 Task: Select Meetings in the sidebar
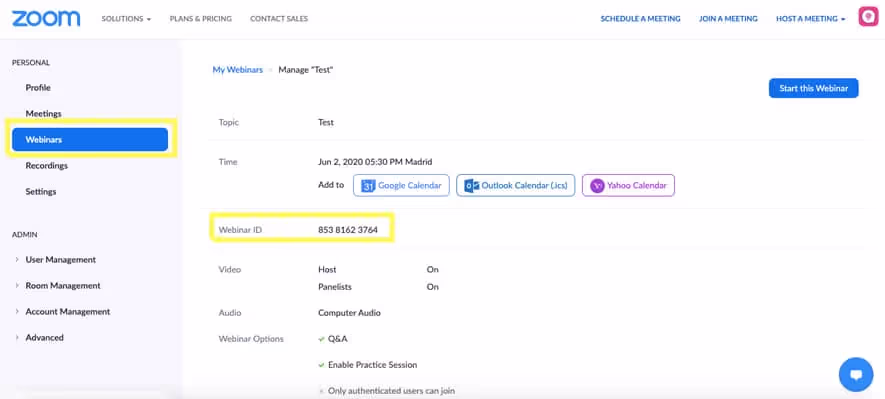tap(43, 113)
